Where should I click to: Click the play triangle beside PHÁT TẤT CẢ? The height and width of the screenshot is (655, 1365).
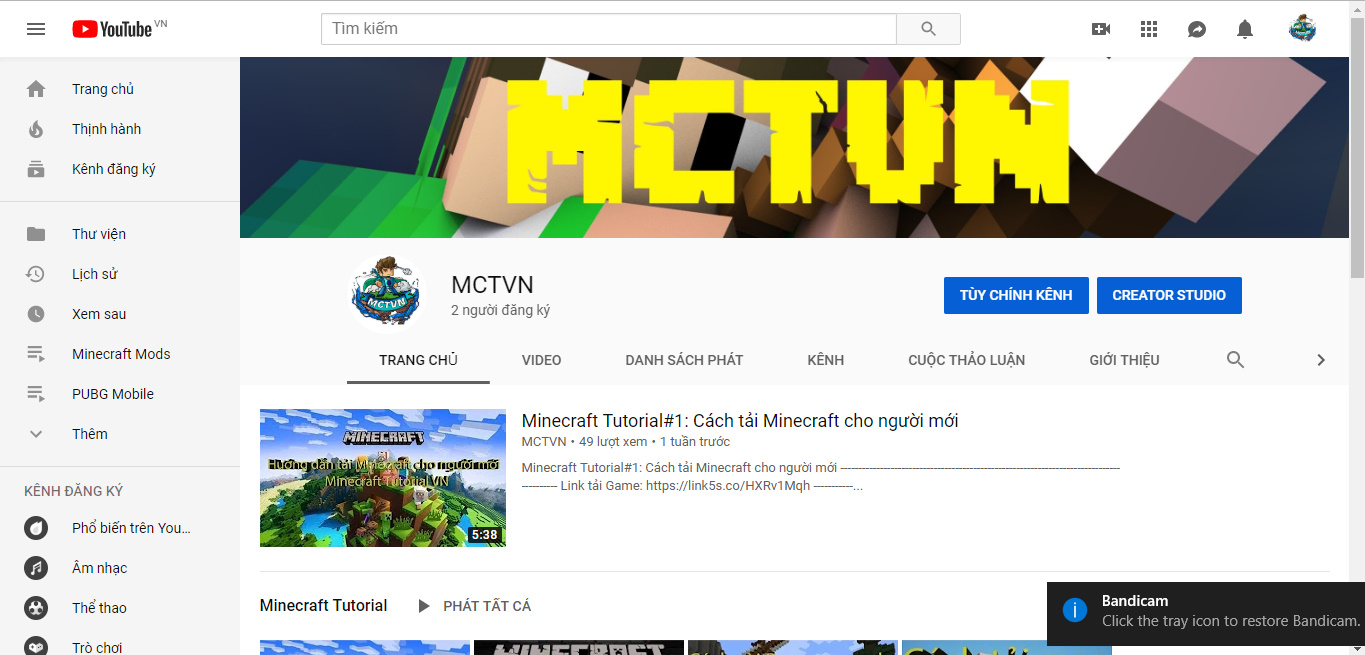click(x=424, y=606)
